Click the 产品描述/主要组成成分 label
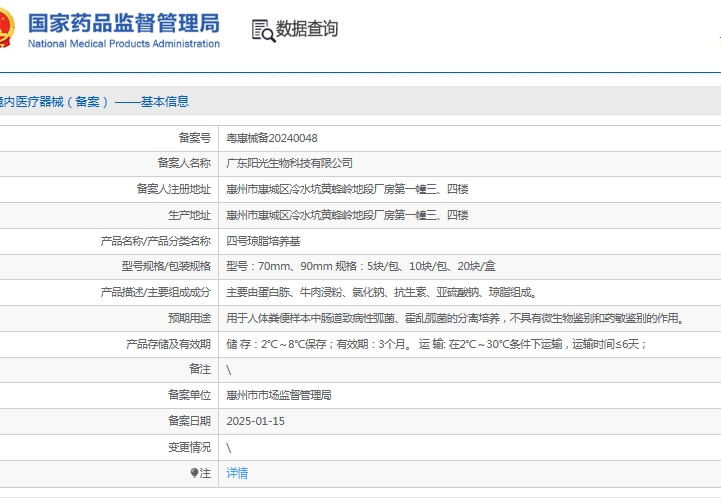This screenshot has width=721, height=502. [155, 292]
